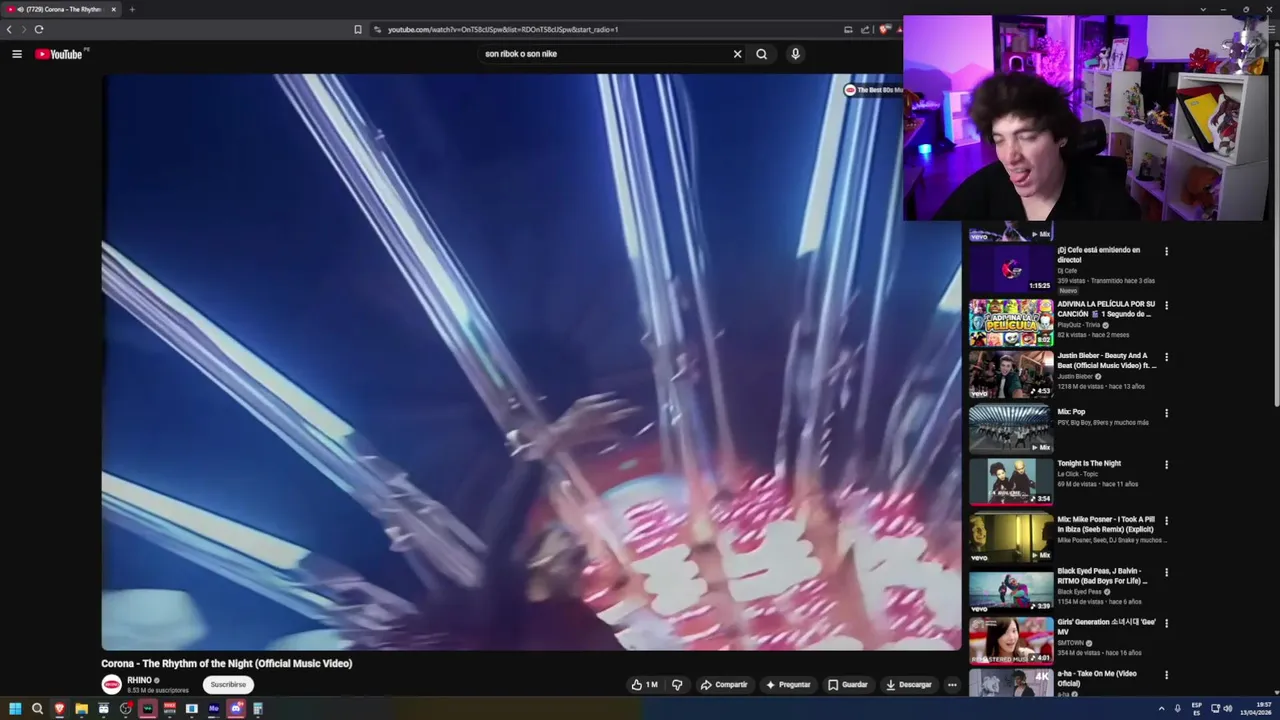Select the browser address bar URL
This screenshot has width=1280, height=720.
pos(503,29)
